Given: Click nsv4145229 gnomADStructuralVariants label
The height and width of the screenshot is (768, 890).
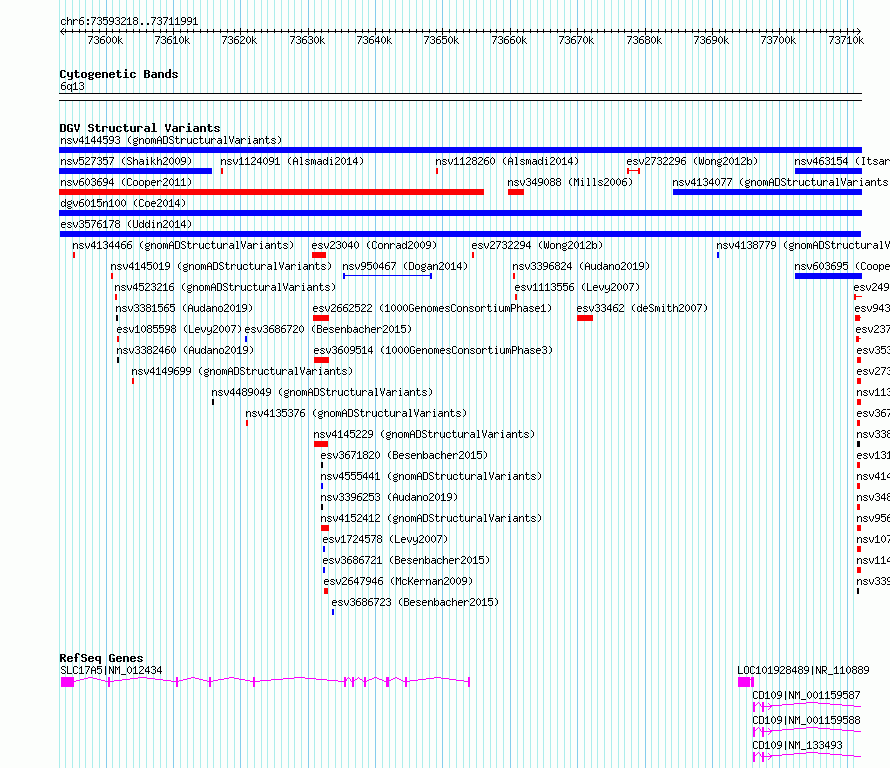Looking at the screenshot, I should (424, 434).
